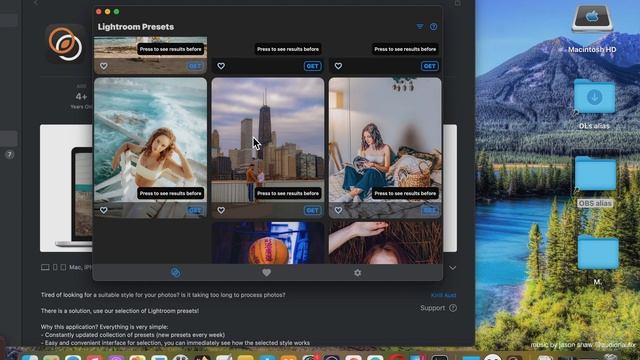Open the Macintosh HD desktop drive
Screen dimensions: 640x360
coord(592,19)
